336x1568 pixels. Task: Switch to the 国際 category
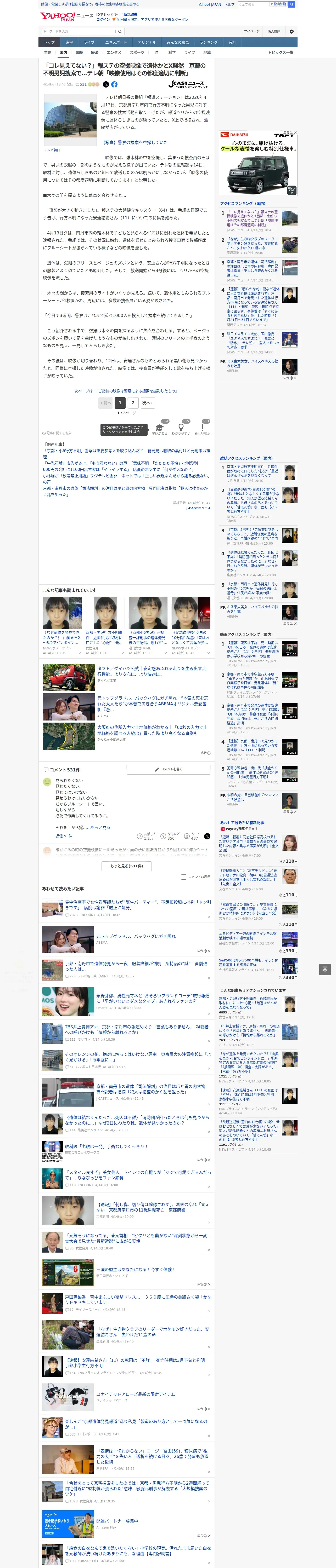click(x=79, y=52)
